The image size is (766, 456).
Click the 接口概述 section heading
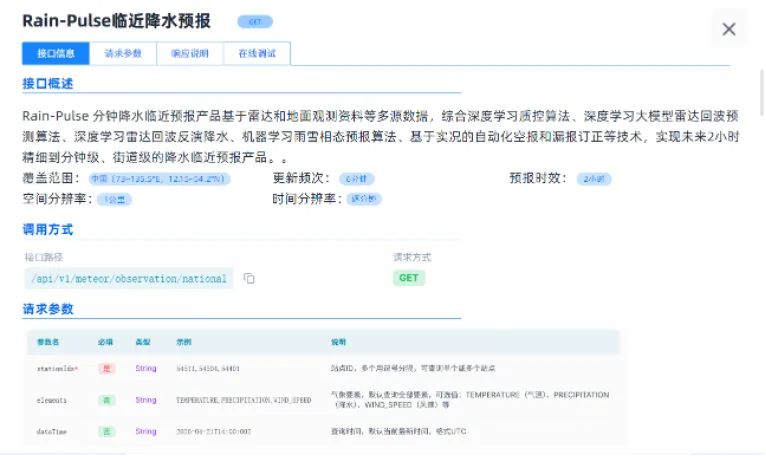point(48,84)
